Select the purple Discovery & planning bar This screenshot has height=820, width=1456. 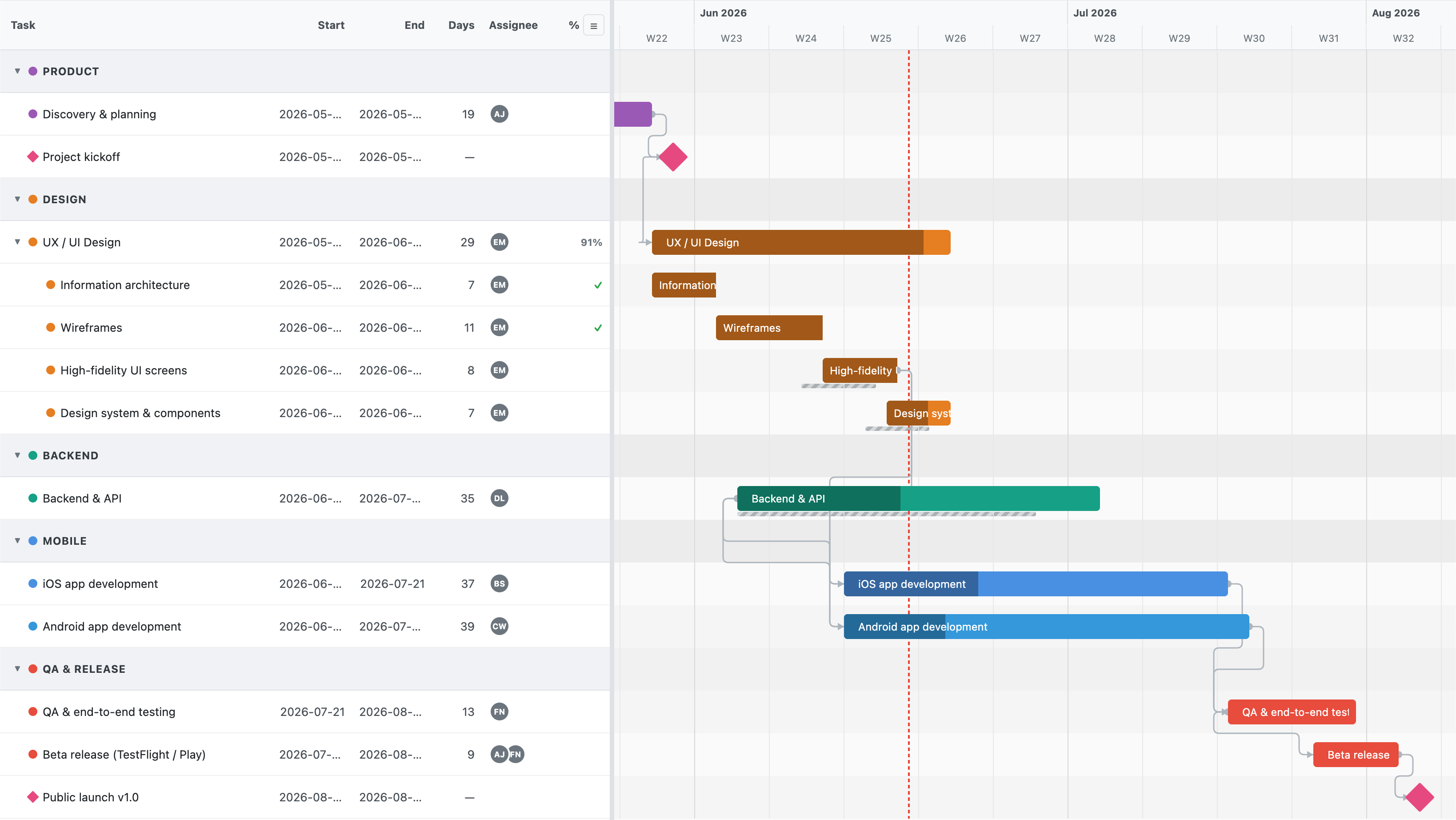click(x=633, y=114)
